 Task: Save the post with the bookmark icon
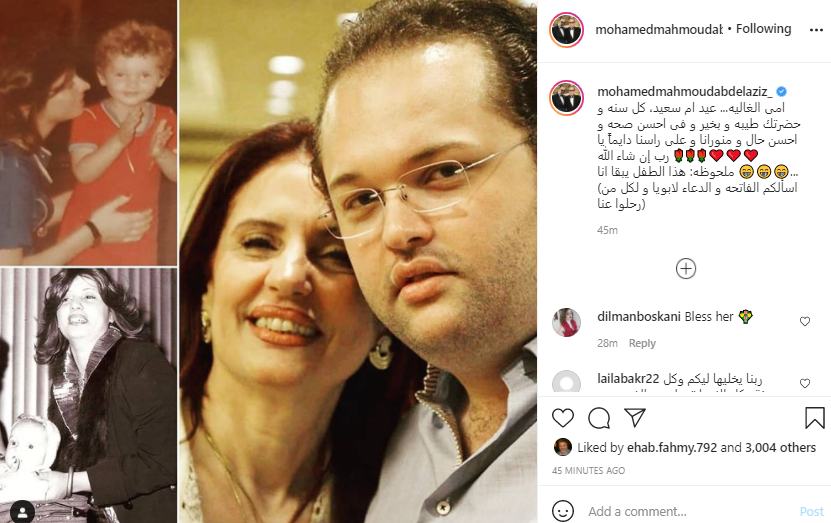tap(815, 418)
